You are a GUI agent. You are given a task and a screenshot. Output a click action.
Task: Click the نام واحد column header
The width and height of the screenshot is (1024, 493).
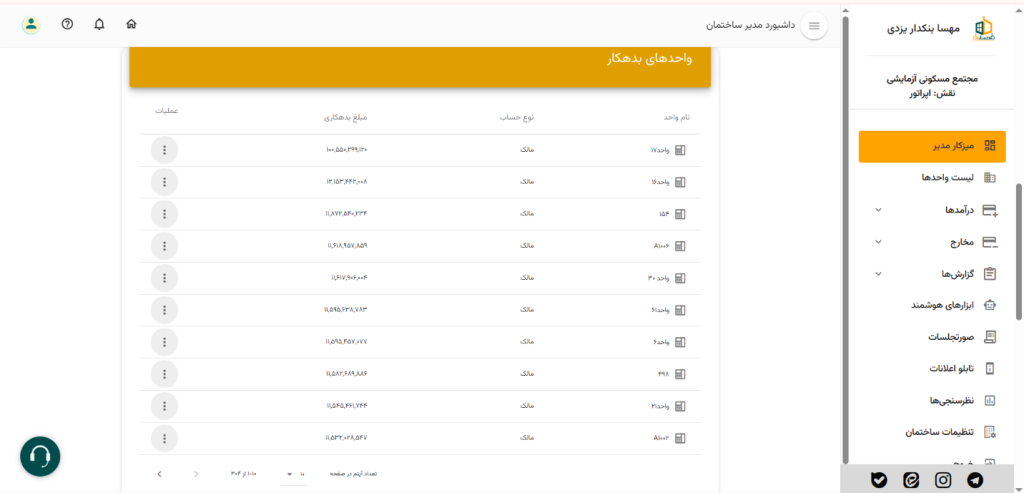pos(677,118)
